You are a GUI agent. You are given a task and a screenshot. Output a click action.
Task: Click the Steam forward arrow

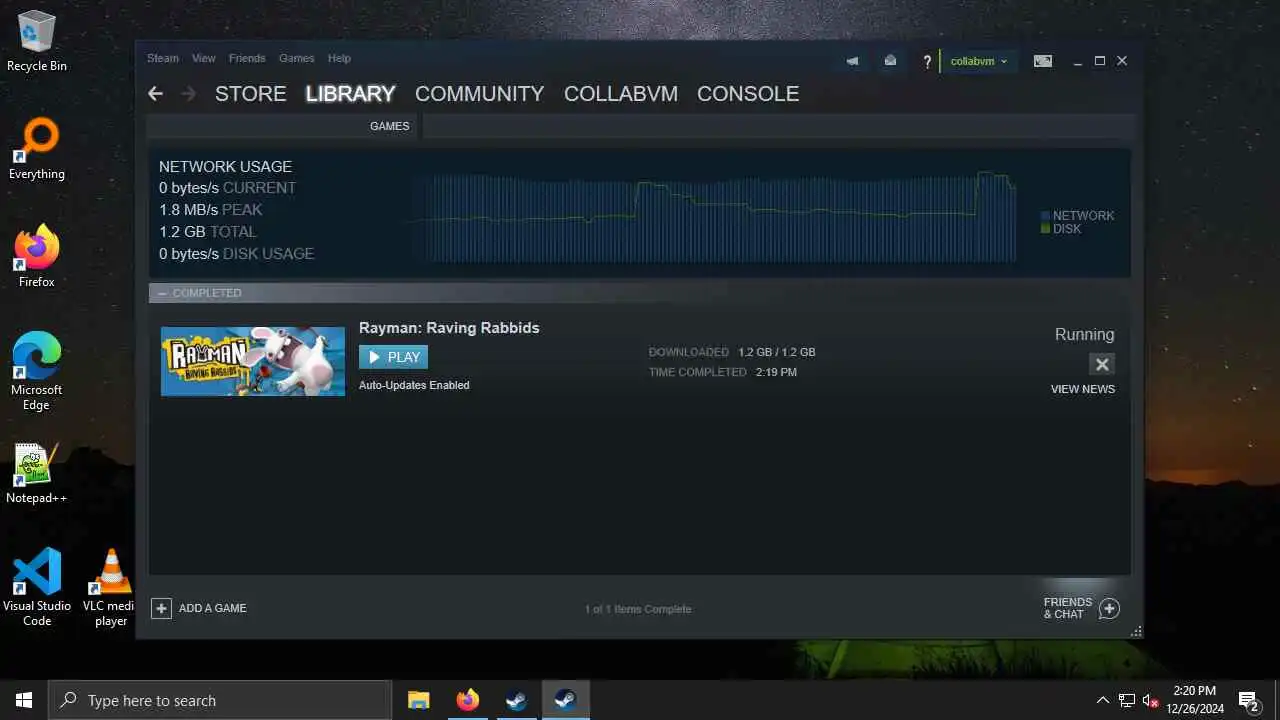[188, 93]
